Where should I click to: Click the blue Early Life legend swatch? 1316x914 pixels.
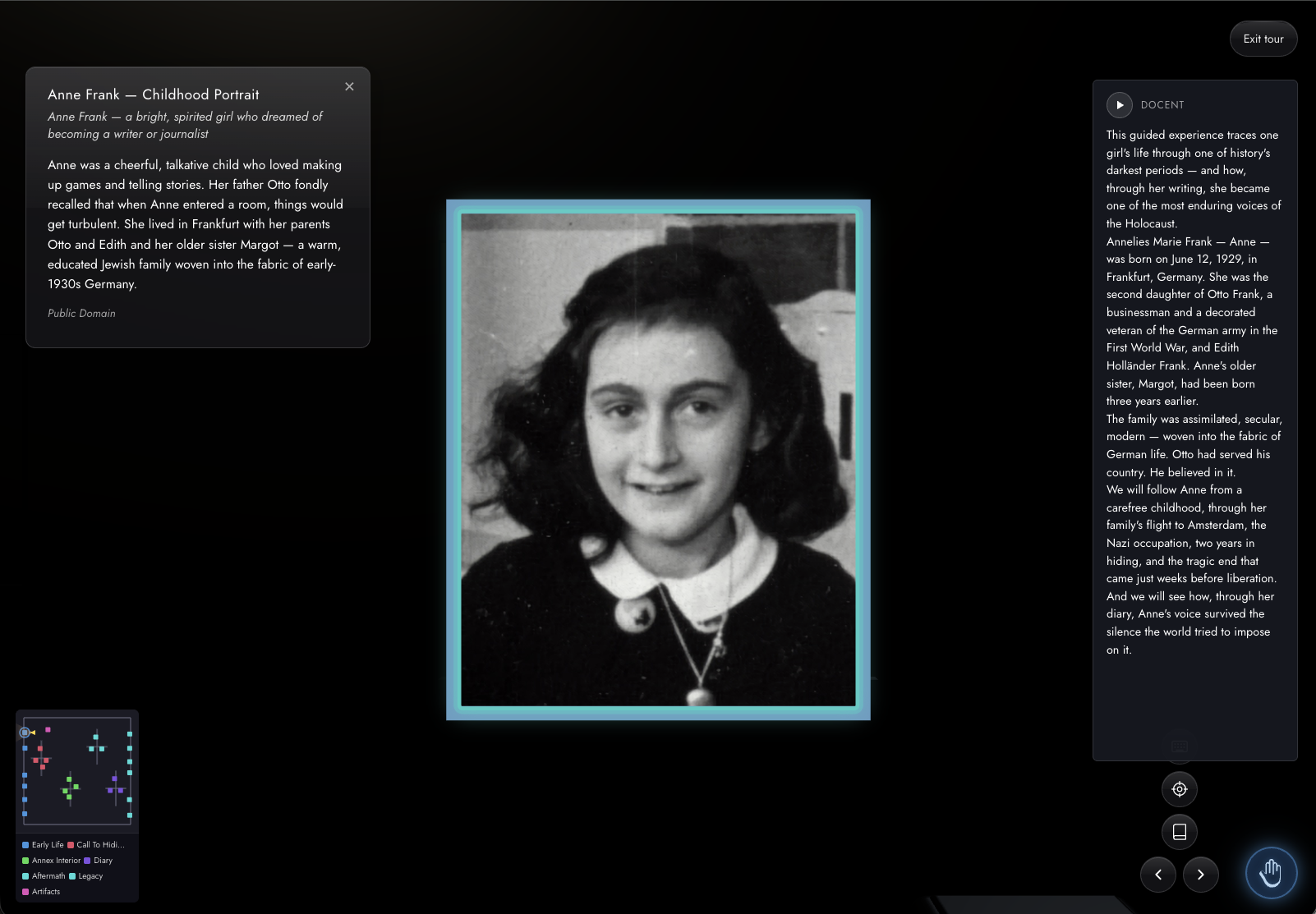coord(25,845)
